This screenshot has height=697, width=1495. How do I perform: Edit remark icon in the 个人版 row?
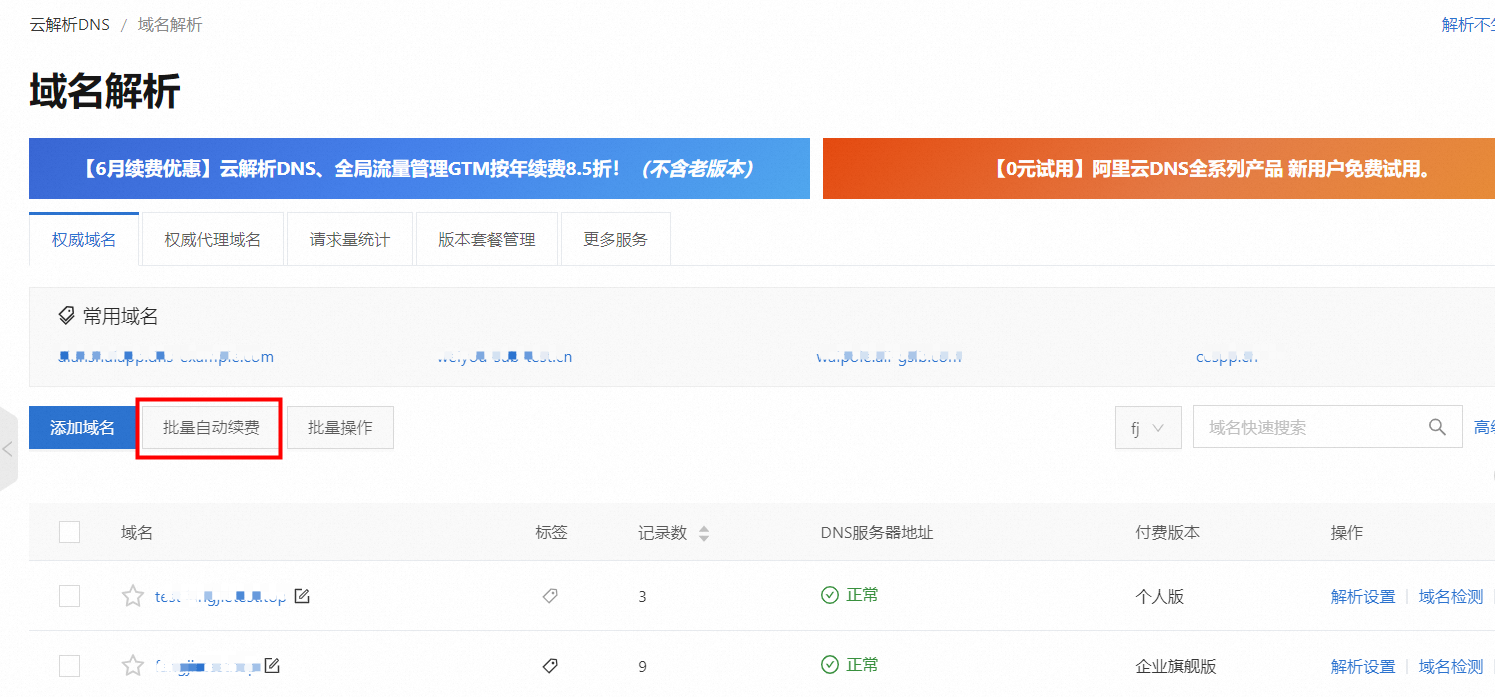(302, 596)
